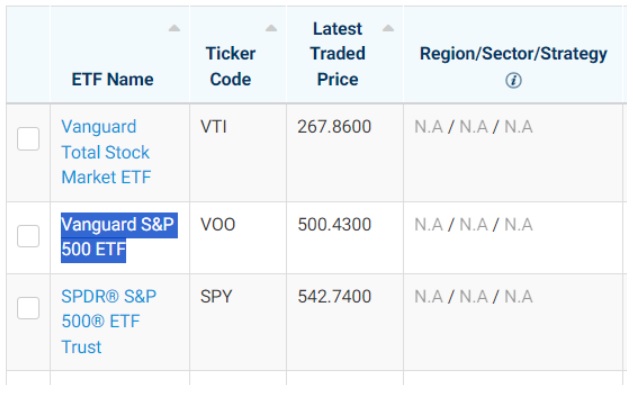Click the Latest Traded Price header
Screen dimensions: 633x396
[x=337, y=54]
